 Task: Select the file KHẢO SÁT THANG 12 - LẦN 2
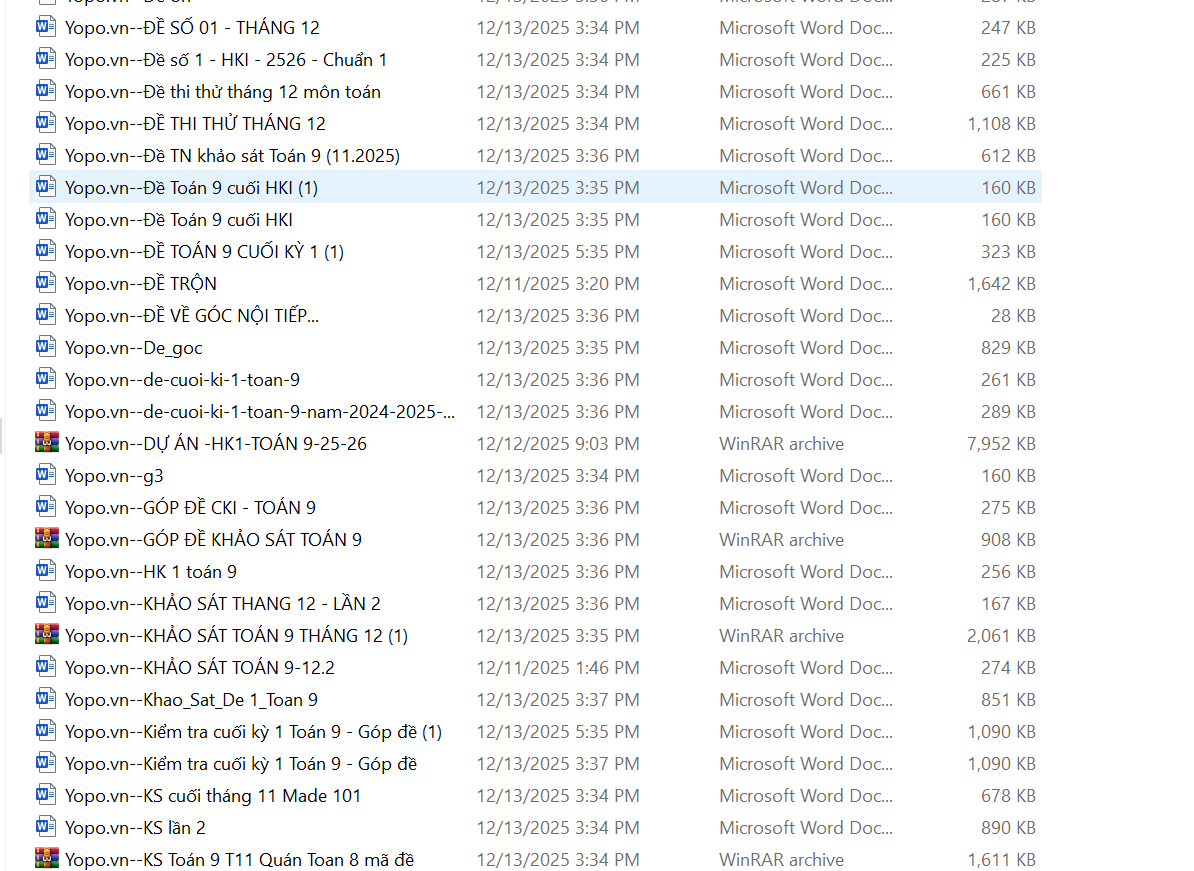[x=222, y=604]
